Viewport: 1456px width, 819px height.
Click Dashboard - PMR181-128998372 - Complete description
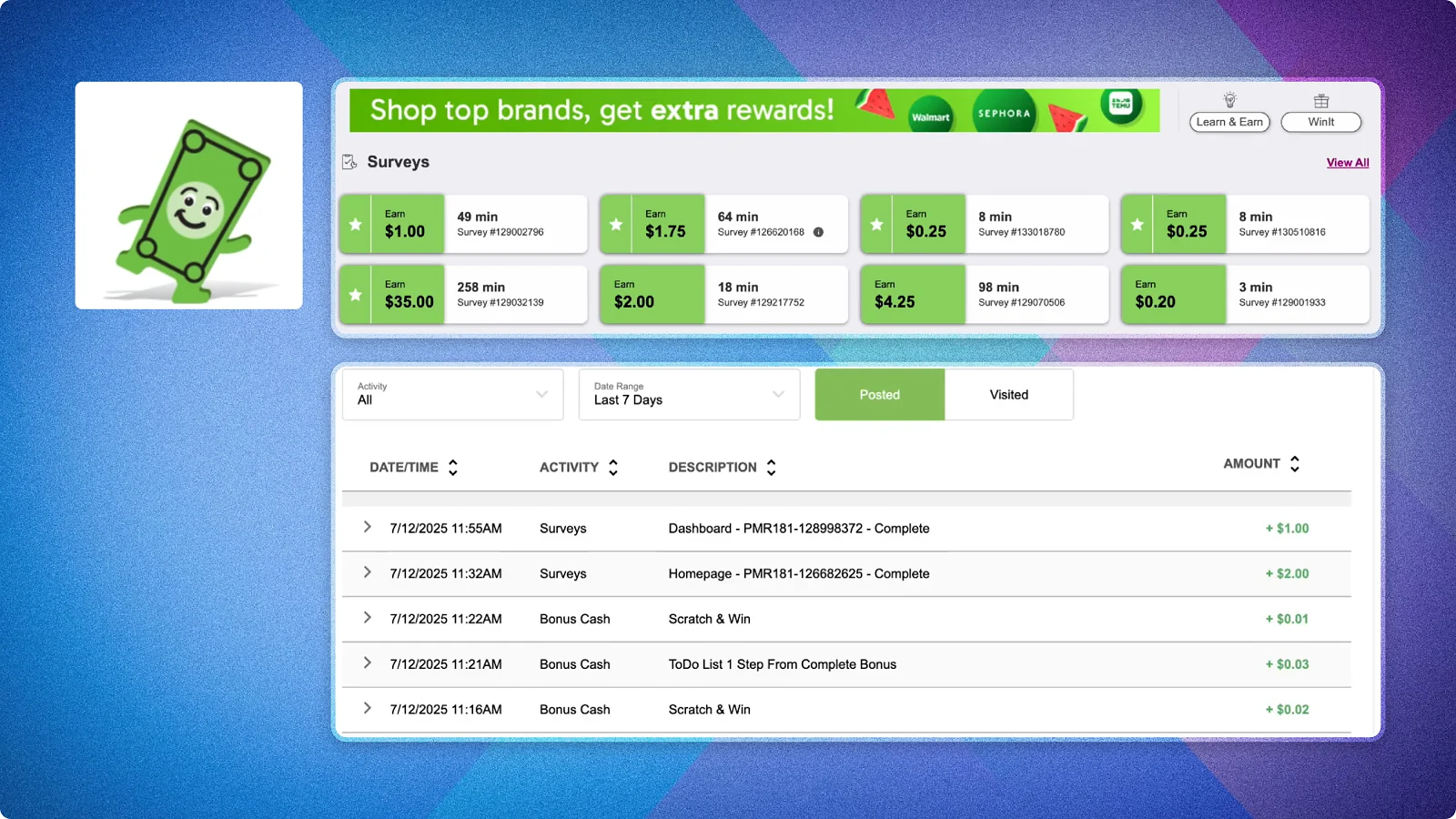coord(799,529)
